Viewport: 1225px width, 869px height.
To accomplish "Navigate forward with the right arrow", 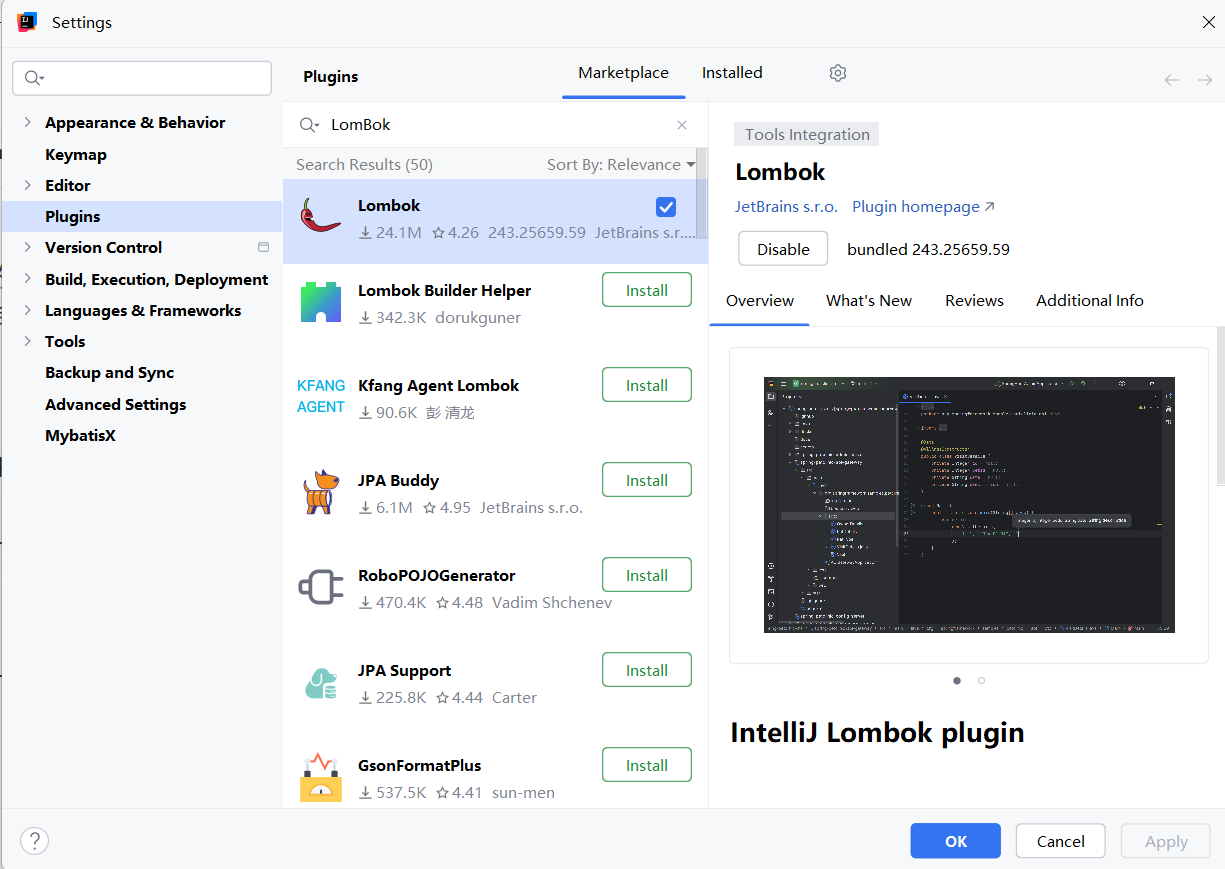I will point(1205,80).
